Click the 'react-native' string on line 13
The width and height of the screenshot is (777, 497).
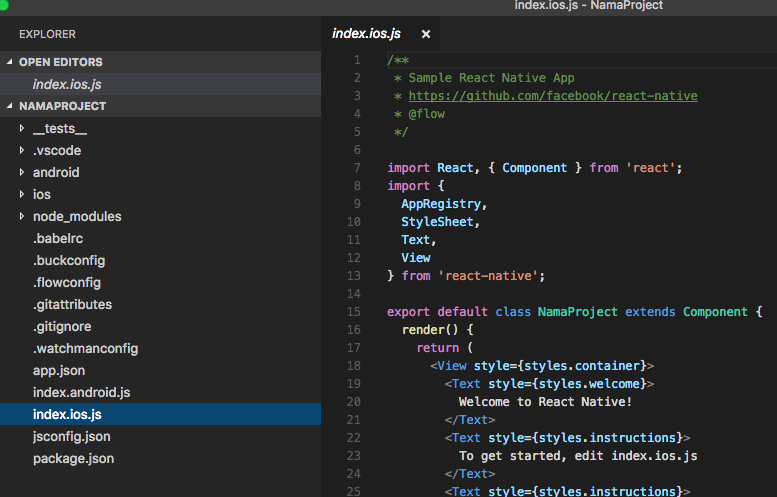(488, 276)
